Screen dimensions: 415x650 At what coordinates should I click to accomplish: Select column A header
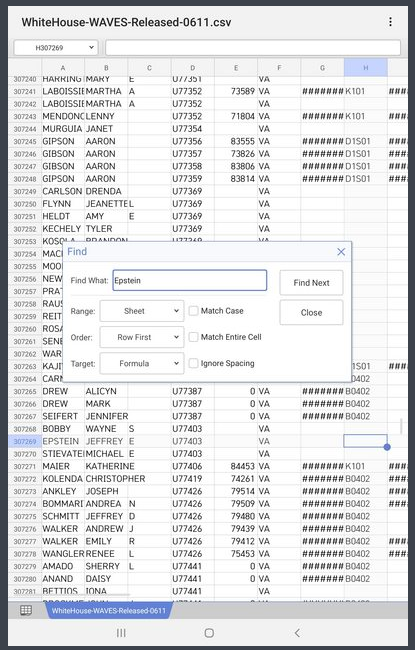point(63,68)
